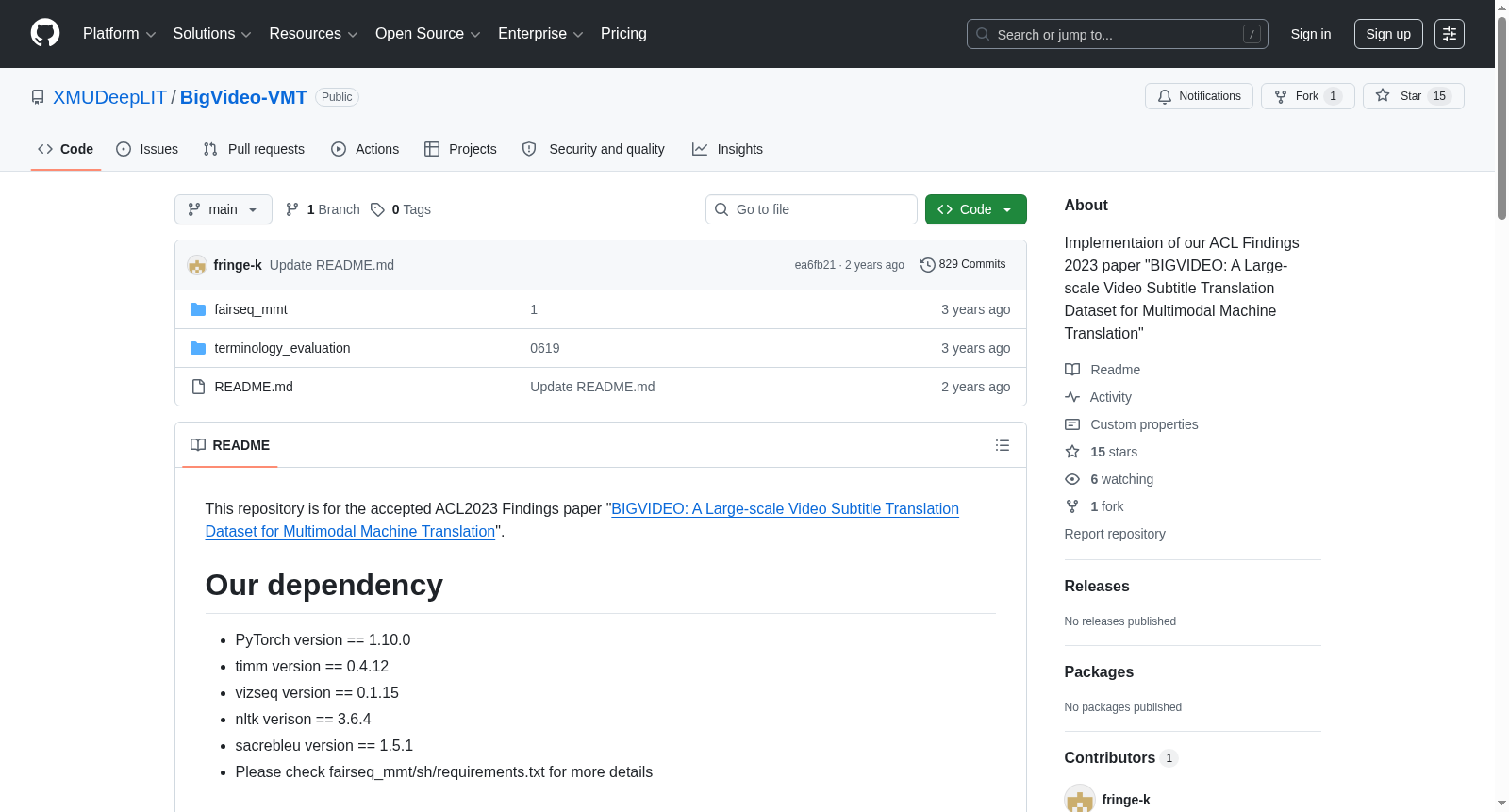Expand the Platform menu
Image resolution: width=1509 pixels, height=812 pixels.
click(x=119, y=34)
